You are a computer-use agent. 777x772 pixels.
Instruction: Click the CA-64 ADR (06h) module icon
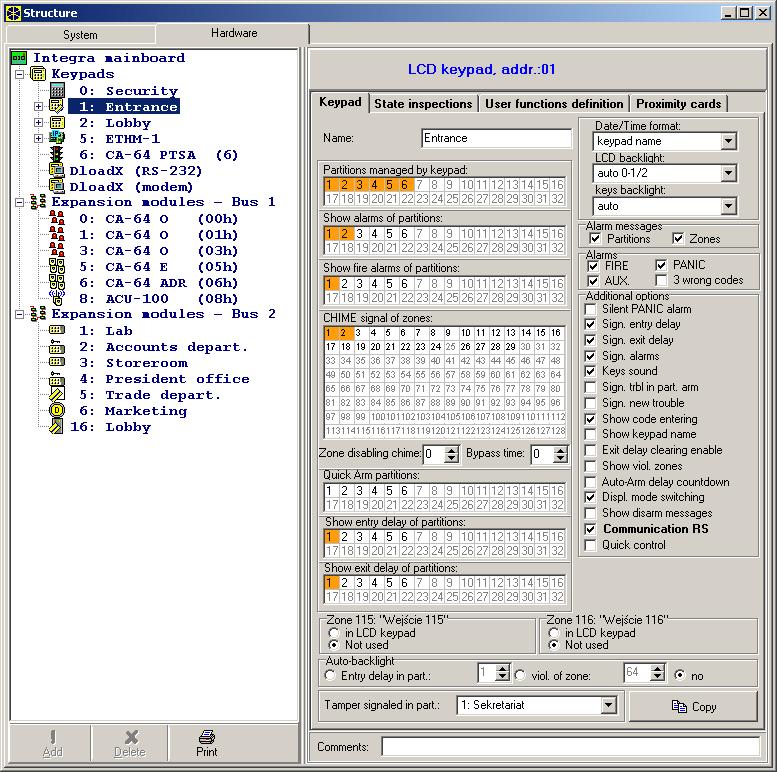click(57, 282)
